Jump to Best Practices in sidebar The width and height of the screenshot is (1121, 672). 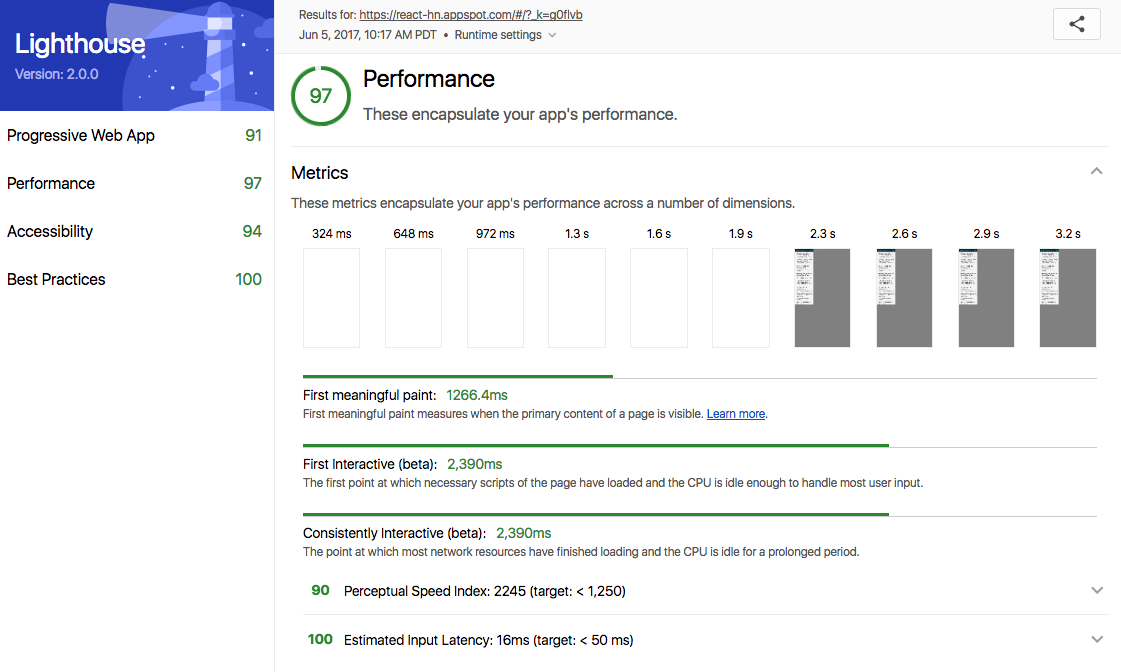(x=56, y=279)
